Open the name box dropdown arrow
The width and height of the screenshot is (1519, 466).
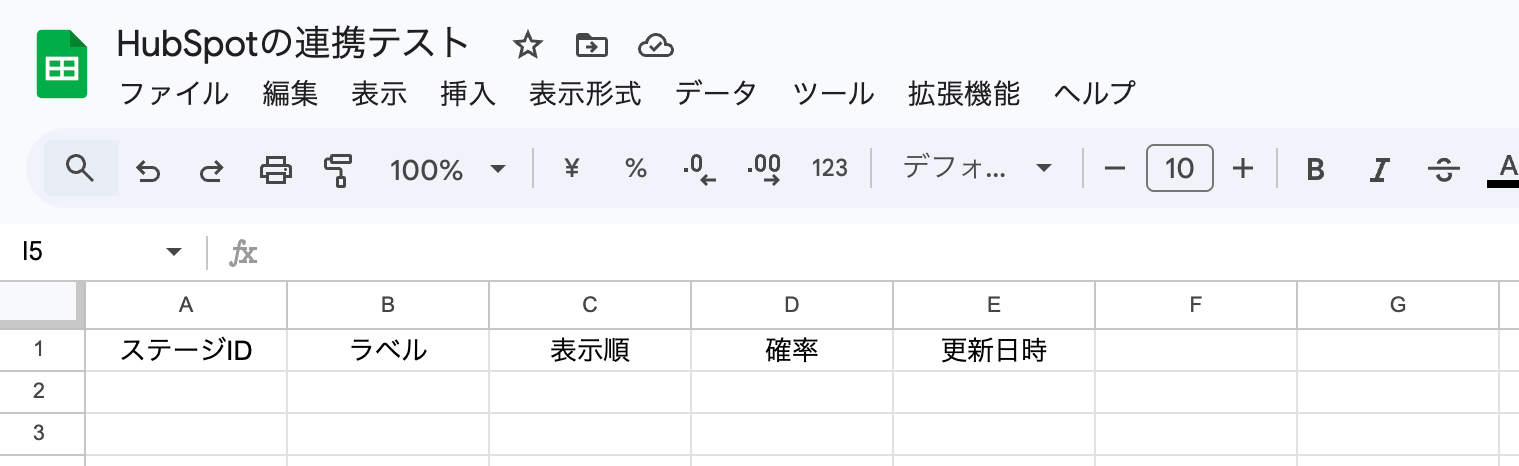[174, 252]
